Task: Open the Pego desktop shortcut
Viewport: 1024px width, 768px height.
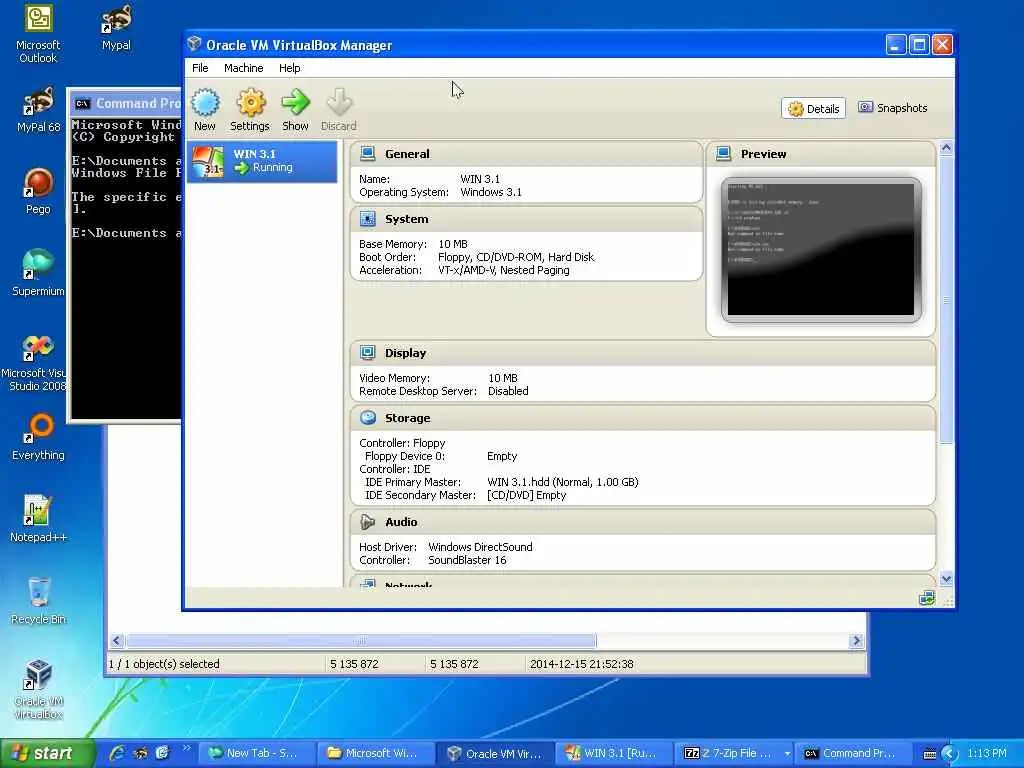Action: pos(38,191)
